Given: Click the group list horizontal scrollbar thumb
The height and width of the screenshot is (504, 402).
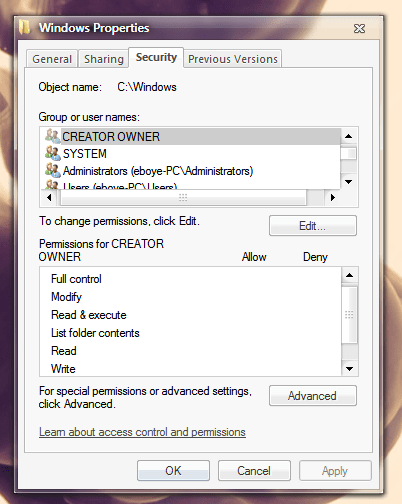Looking at the screenshot, I should tap(183, 198).
